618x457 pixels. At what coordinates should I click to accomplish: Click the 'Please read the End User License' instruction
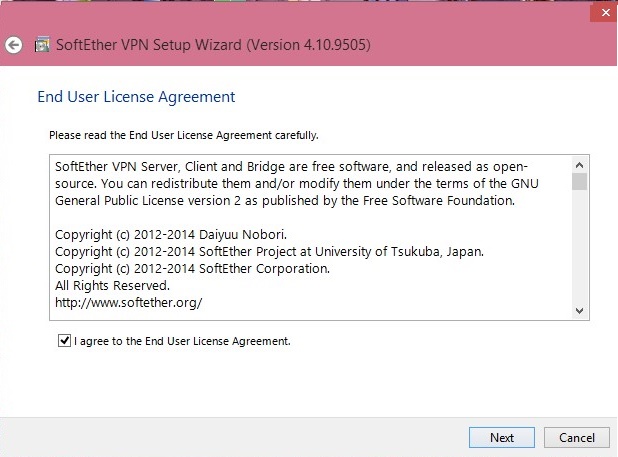[184, 136]
